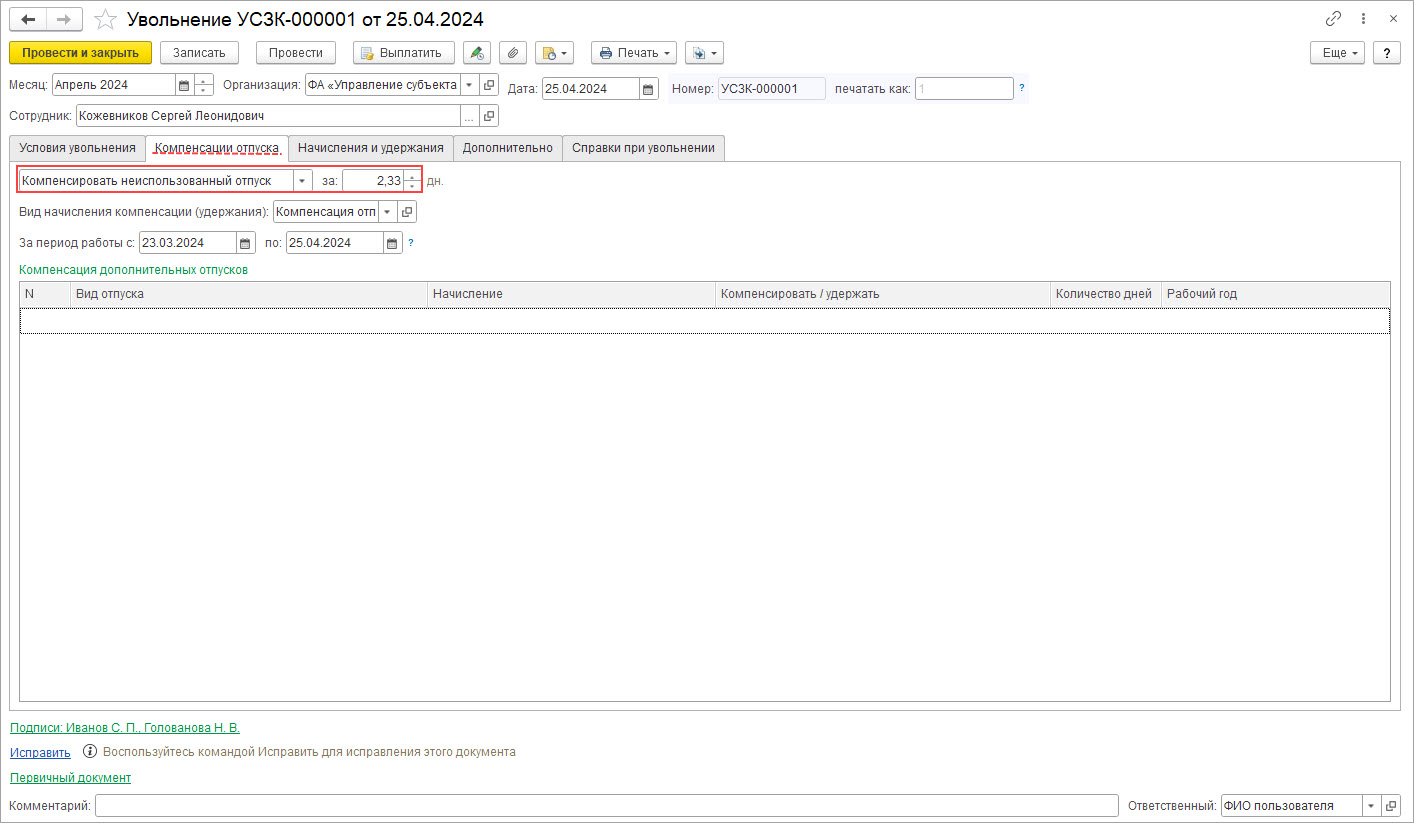This screenshot has height=823, width=1414.
Task: Expand Компенсировать неиспользованный отпуск dropdown
Action: (302, 180)
